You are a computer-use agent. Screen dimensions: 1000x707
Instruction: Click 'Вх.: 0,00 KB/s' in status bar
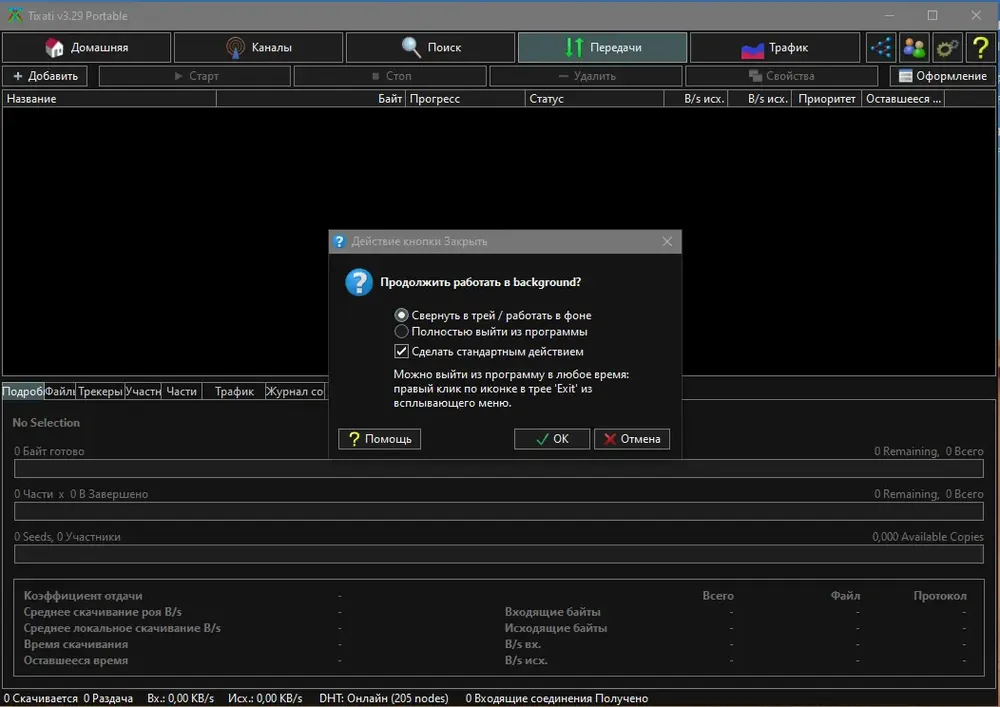point(180,698)
